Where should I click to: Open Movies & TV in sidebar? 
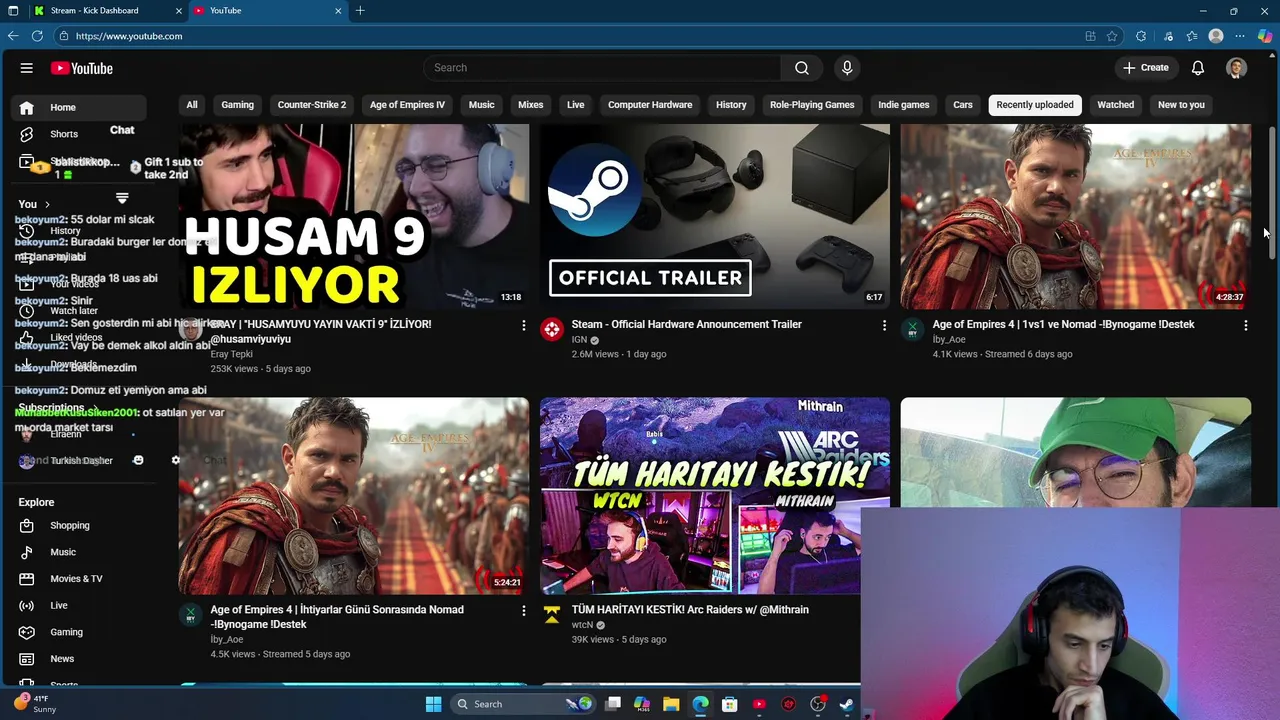pyautogui.click(x=76, y=579)
